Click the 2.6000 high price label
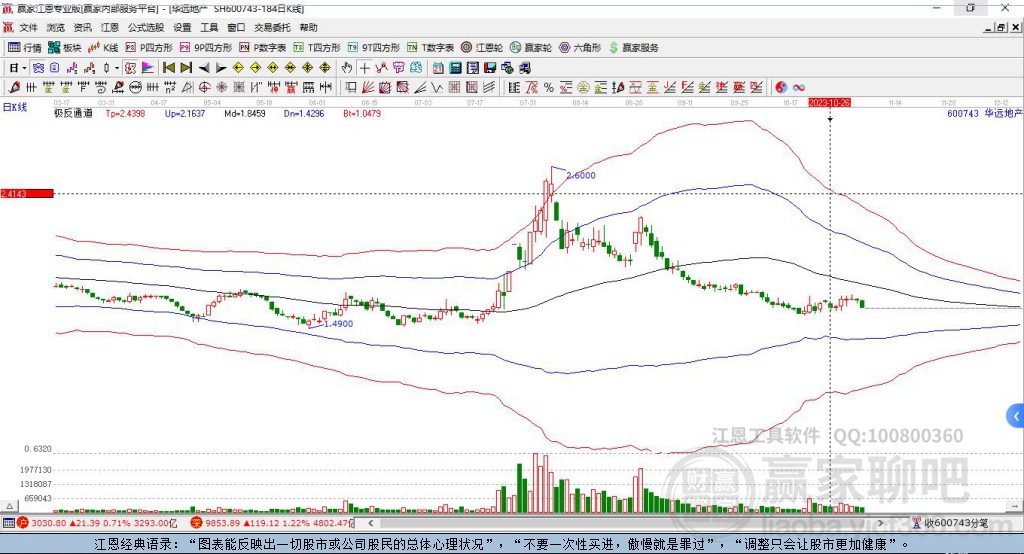Viewport: 1024px width, 554px height. pyautogui.click(x=581, y=175)
